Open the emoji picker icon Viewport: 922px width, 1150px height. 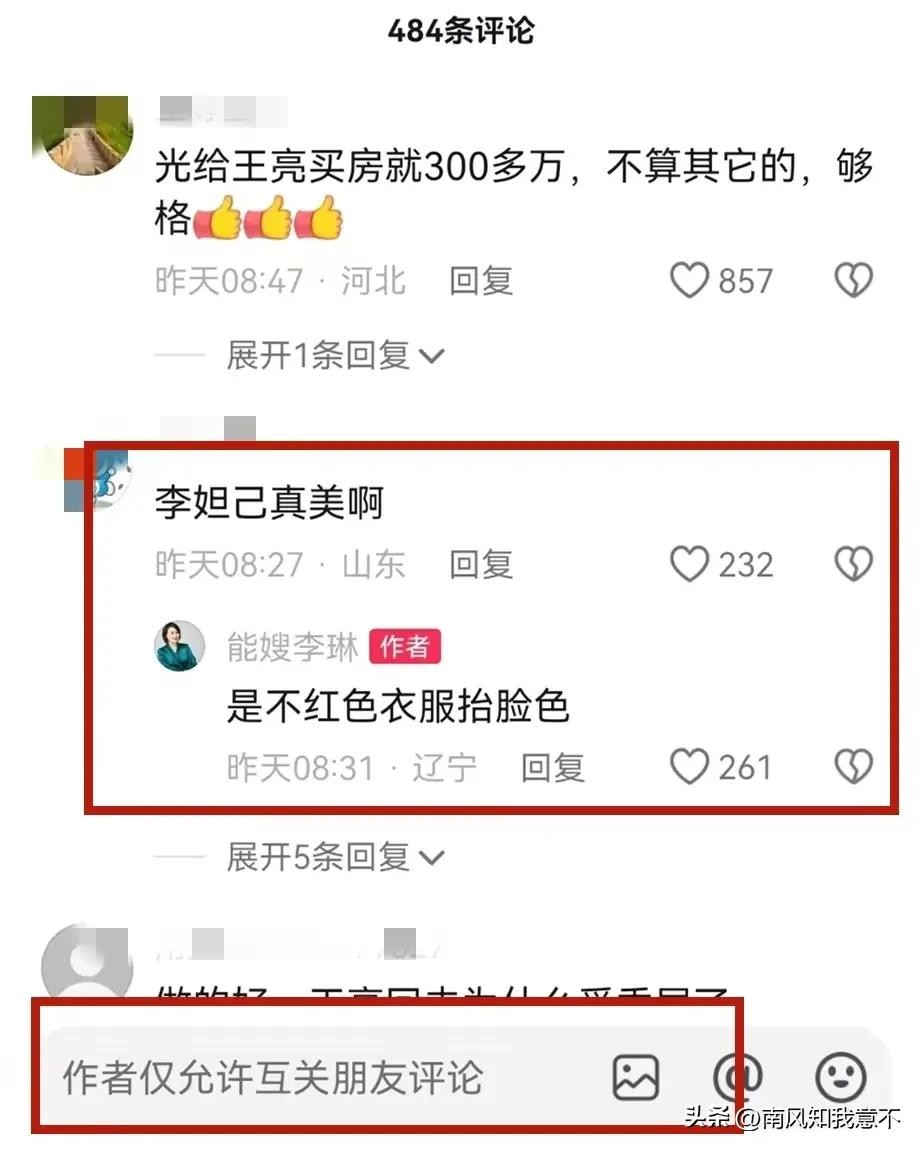point(841,1077)
